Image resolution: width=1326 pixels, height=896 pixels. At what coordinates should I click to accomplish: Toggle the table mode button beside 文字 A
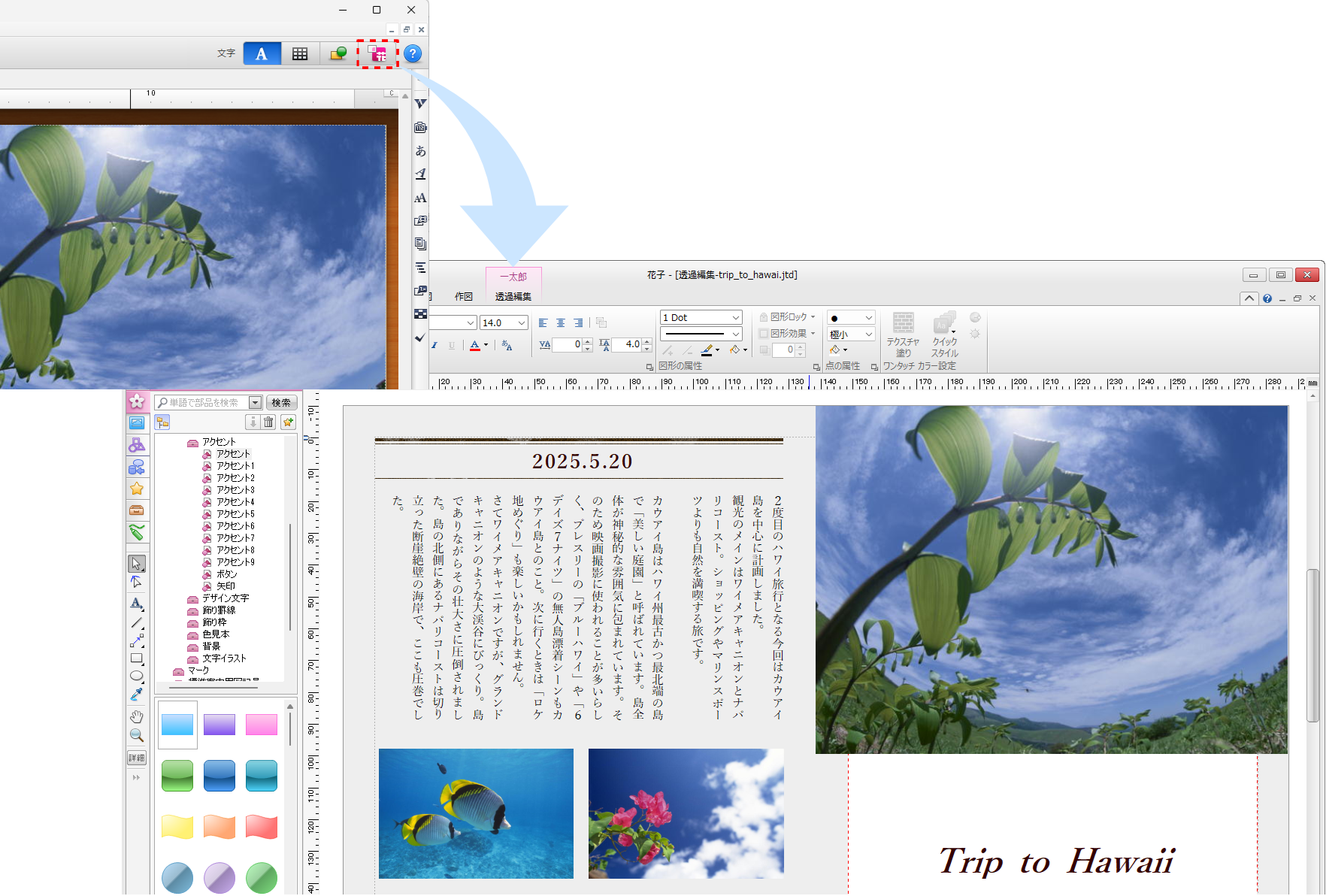[x=300, y=54]
